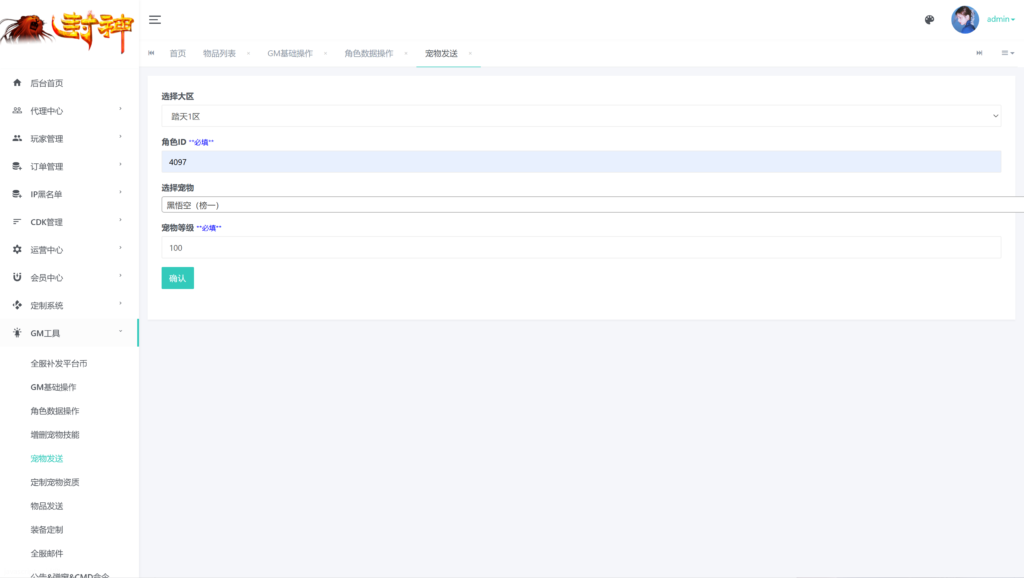Click the 确认 confirm button
The height and width of the screenshot is (578, 1024).
click(x=177, y=278)
